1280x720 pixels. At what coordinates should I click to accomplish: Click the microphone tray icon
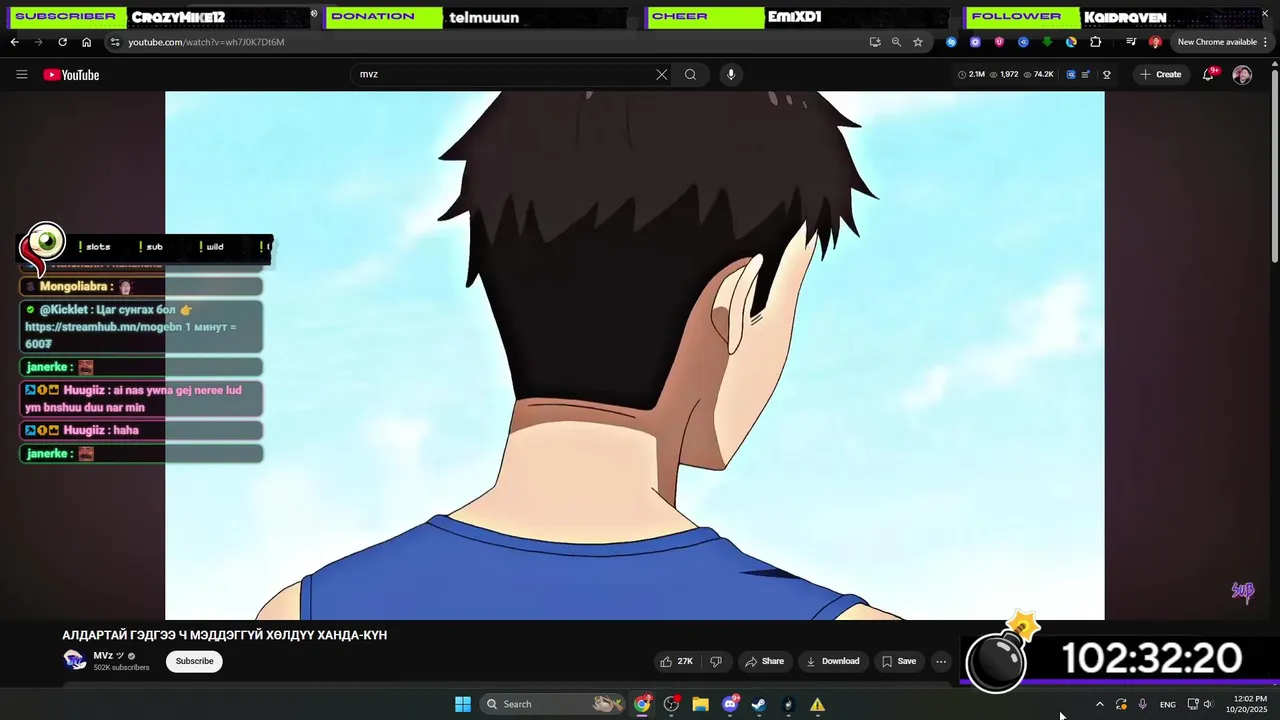(1142, 704)
